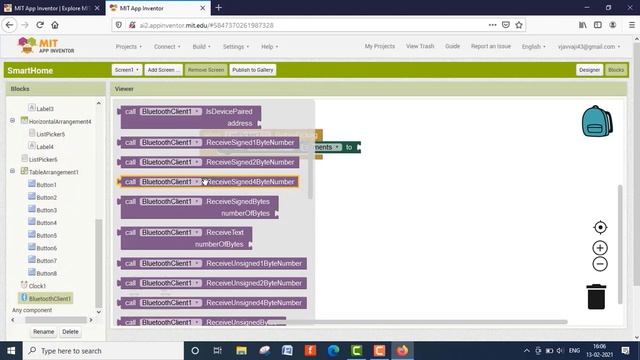
Task: Open the Firefox library icon
Action: tap(583, 25)
